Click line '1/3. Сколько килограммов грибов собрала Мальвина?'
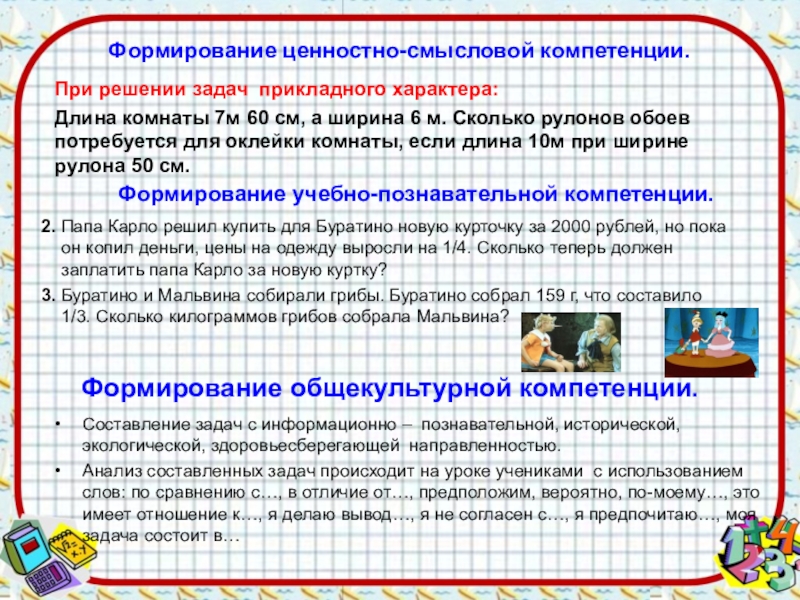This screenshot has width=800, height=600. click(x=286, y=317)
